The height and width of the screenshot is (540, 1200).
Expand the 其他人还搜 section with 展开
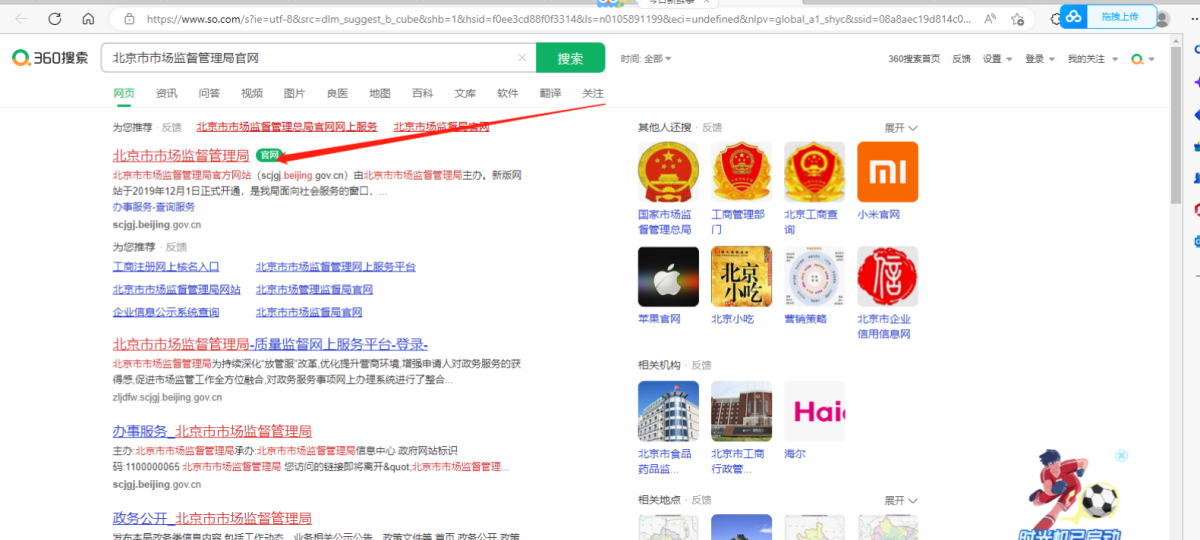[900, 128]
